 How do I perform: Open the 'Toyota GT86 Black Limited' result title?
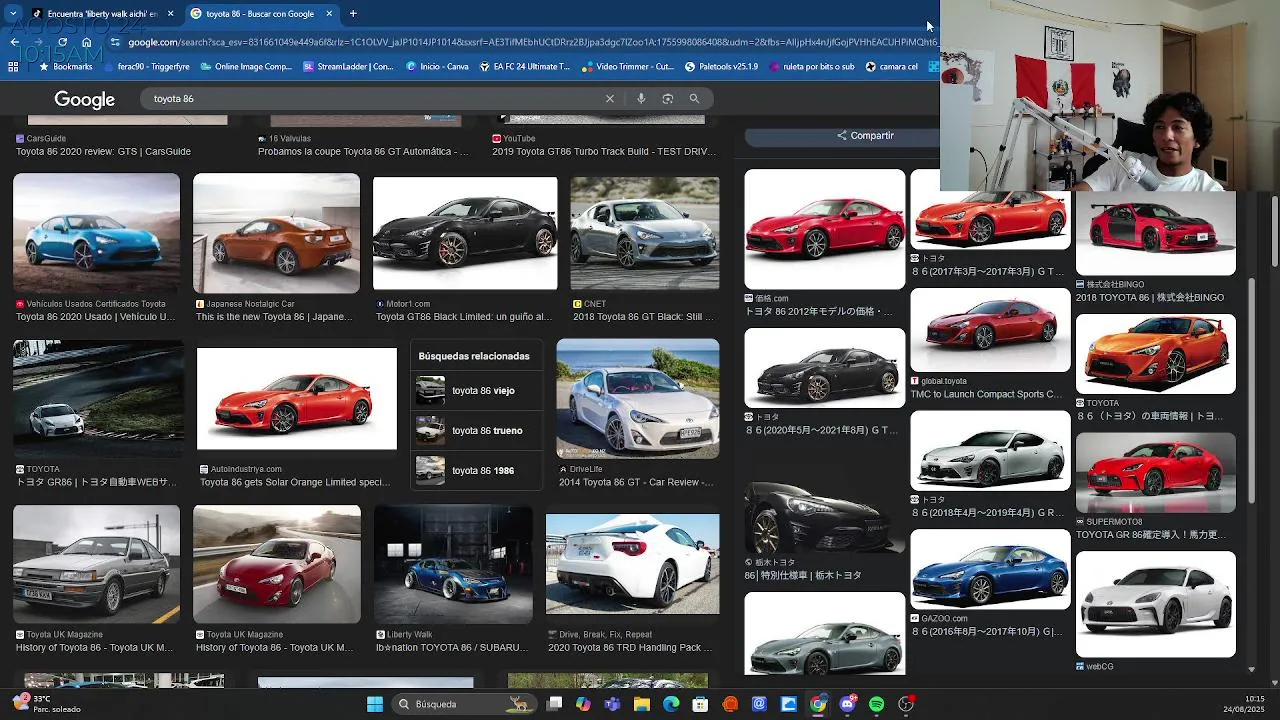coord(464,317)
